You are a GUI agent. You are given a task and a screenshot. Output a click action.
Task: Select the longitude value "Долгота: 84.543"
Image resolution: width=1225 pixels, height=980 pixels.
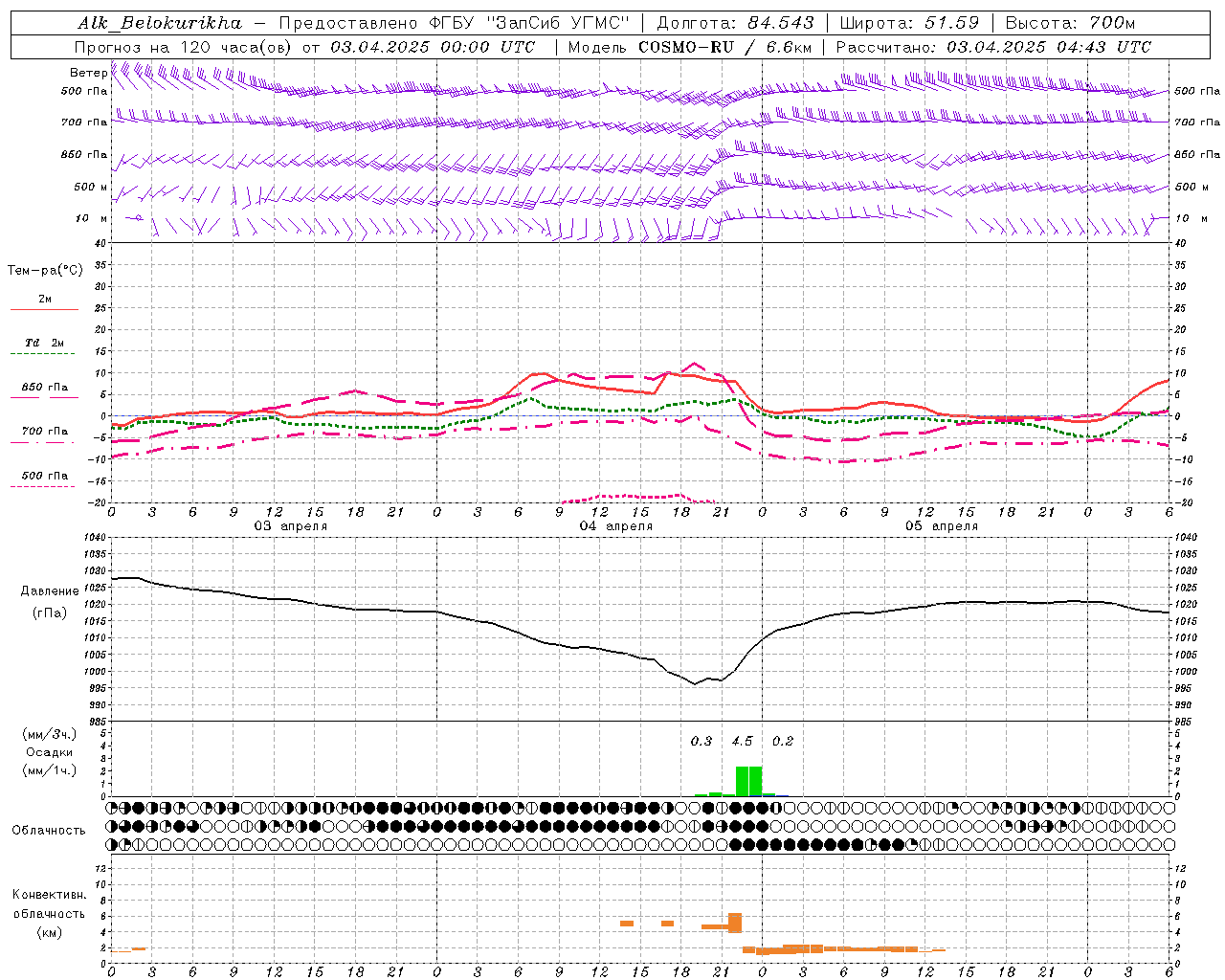pyautogui.click(x=736, y=23)
